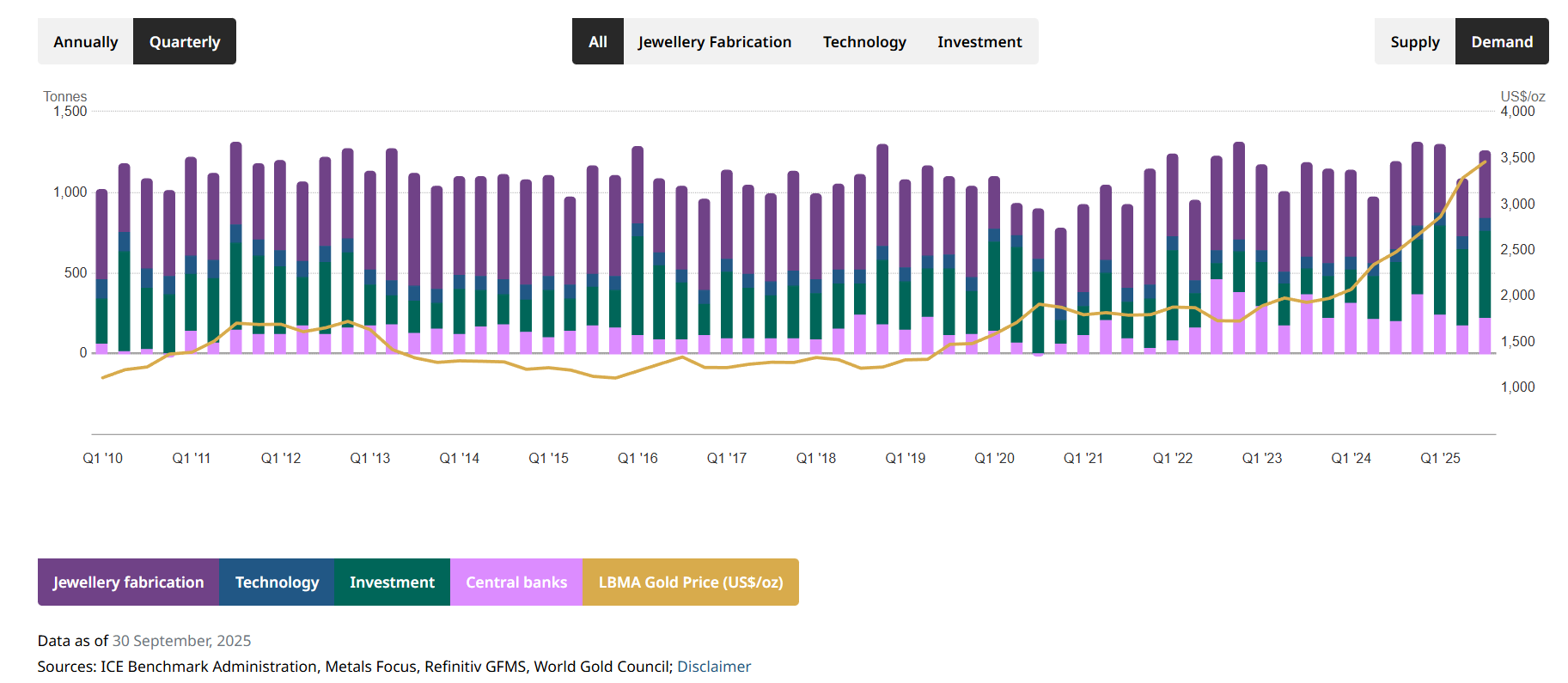Toggle Jewellery fabrication legend series
This screenshot has height=683, width=1568.
pos(128,582)
